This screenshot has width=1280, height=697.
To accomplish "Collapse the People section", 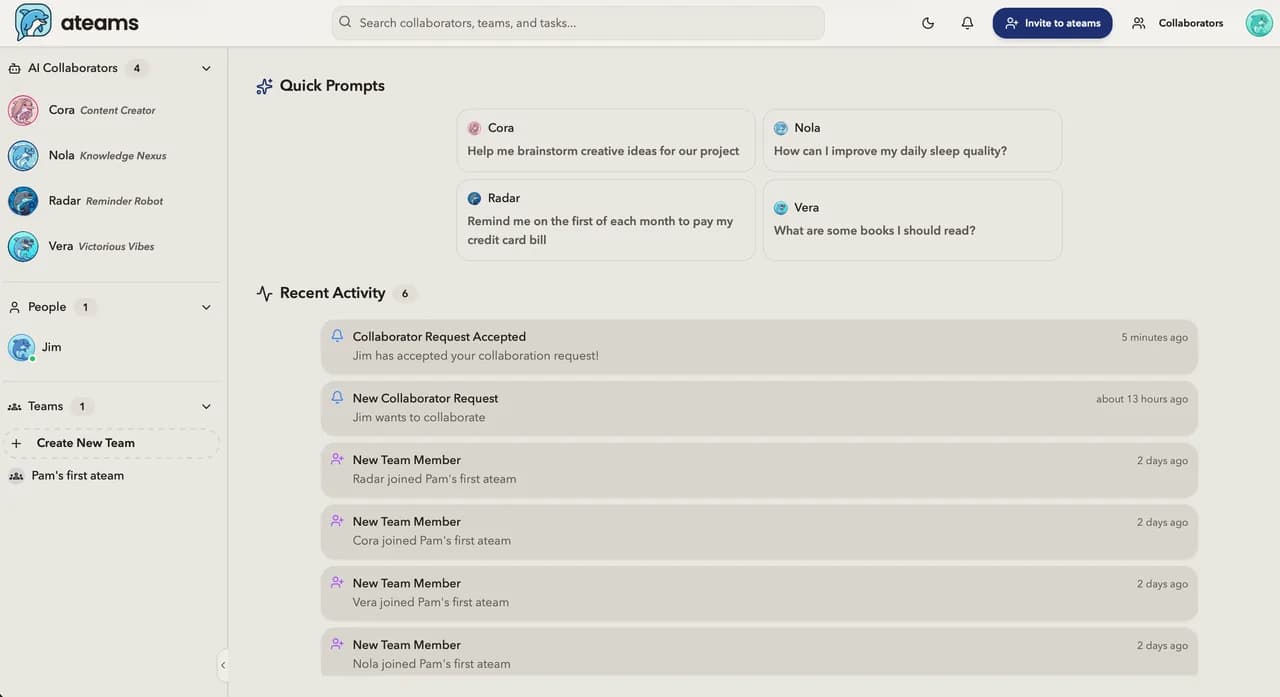I will pyautogui.click(x=206, y=307).
